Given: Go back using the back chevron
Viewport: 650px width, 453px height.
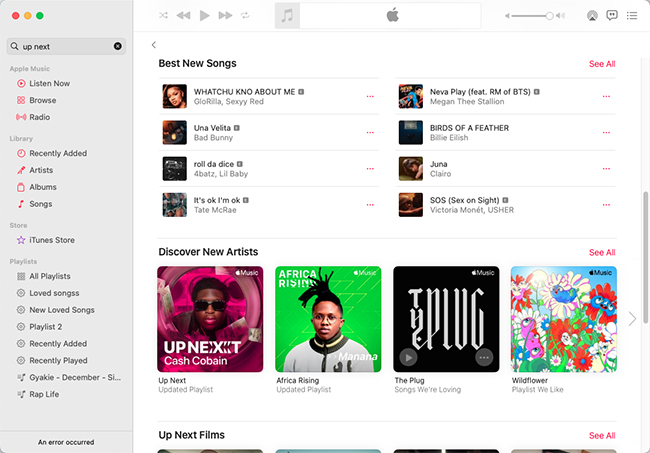Looking at the screenshot, I should click(x=154, y=45).
